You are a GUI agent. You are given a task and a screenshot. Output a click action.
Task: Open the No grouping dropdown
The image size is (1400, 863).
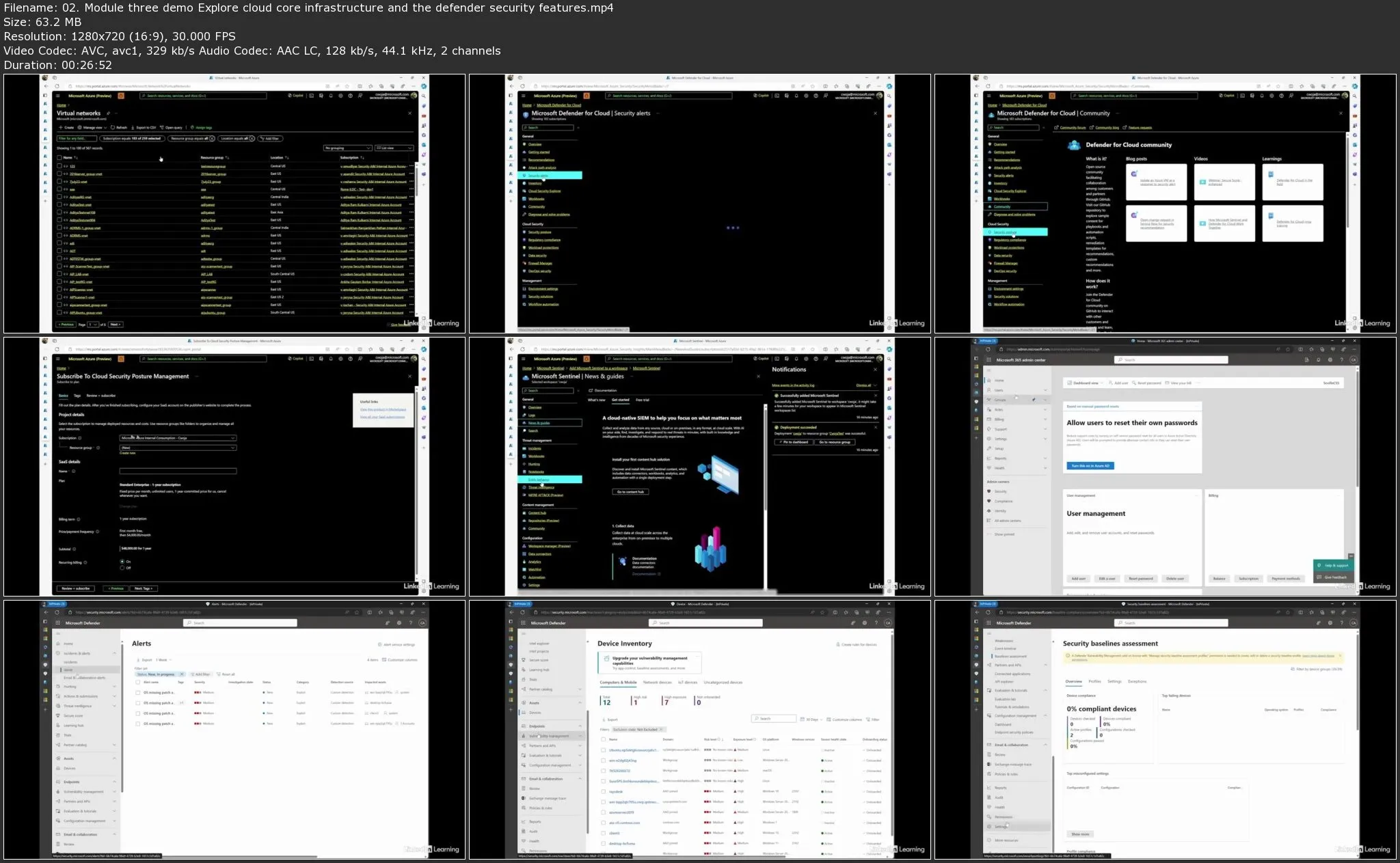tap(347, 148)
